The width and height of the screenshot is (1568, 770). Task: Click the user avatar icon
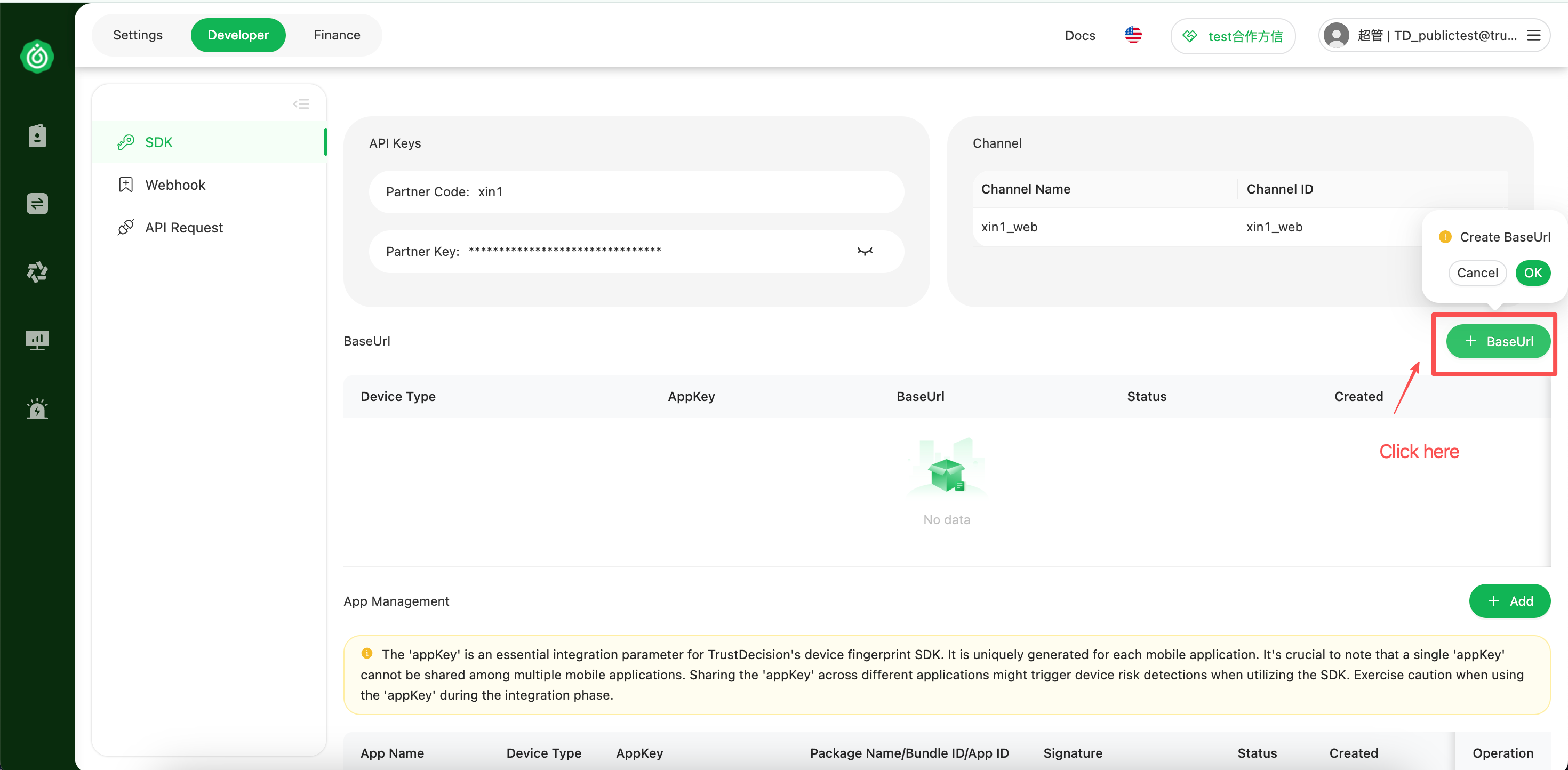coord(1336,35)
